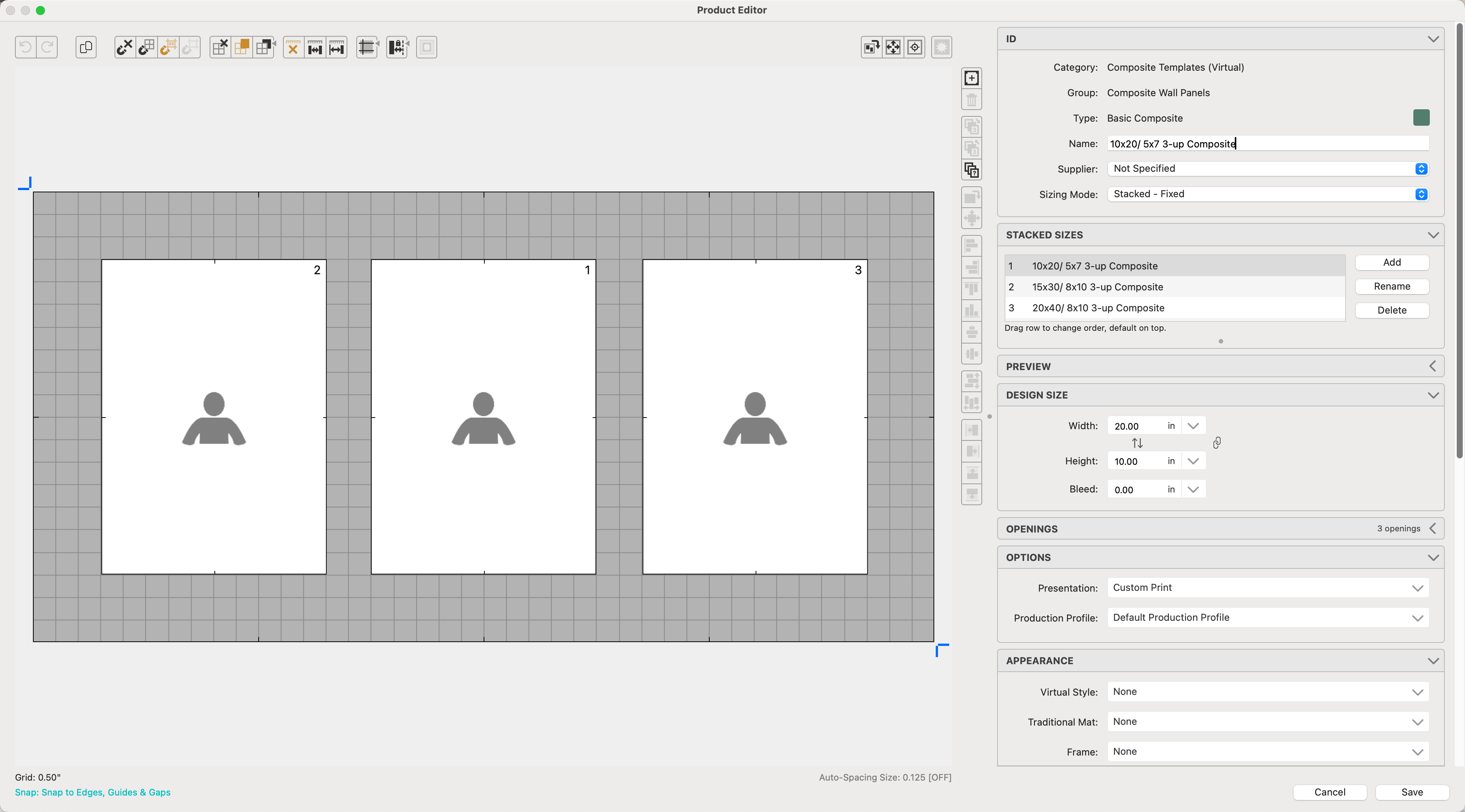Open the Supplier dropdown
This screenshot has width=1465, height=812.
pos(1267,169)
